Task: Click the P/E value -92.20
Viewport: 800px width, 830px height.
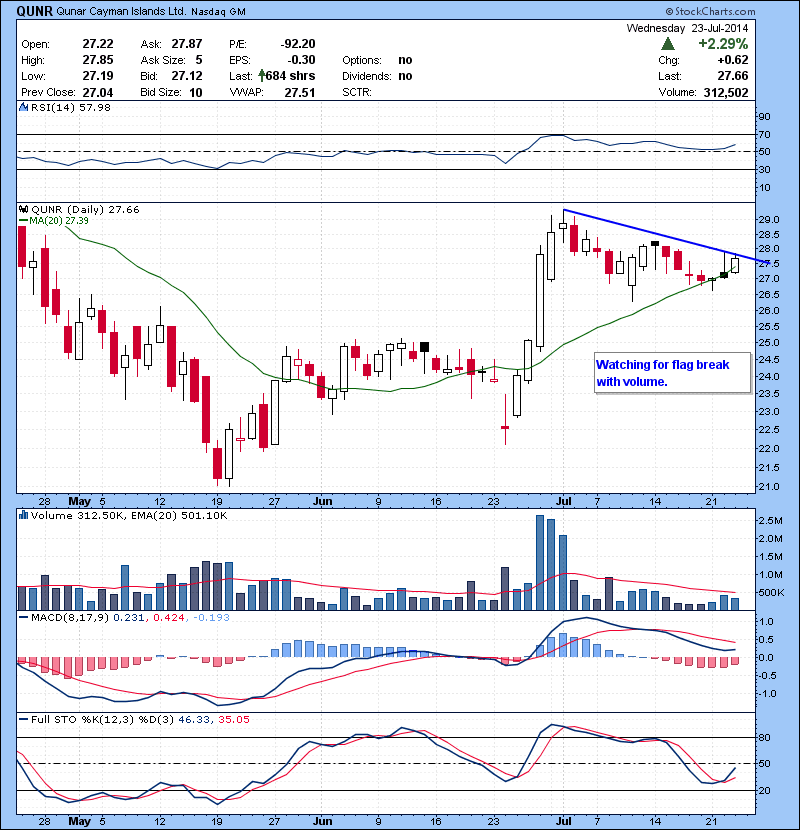Action: (x=298, y=44)
